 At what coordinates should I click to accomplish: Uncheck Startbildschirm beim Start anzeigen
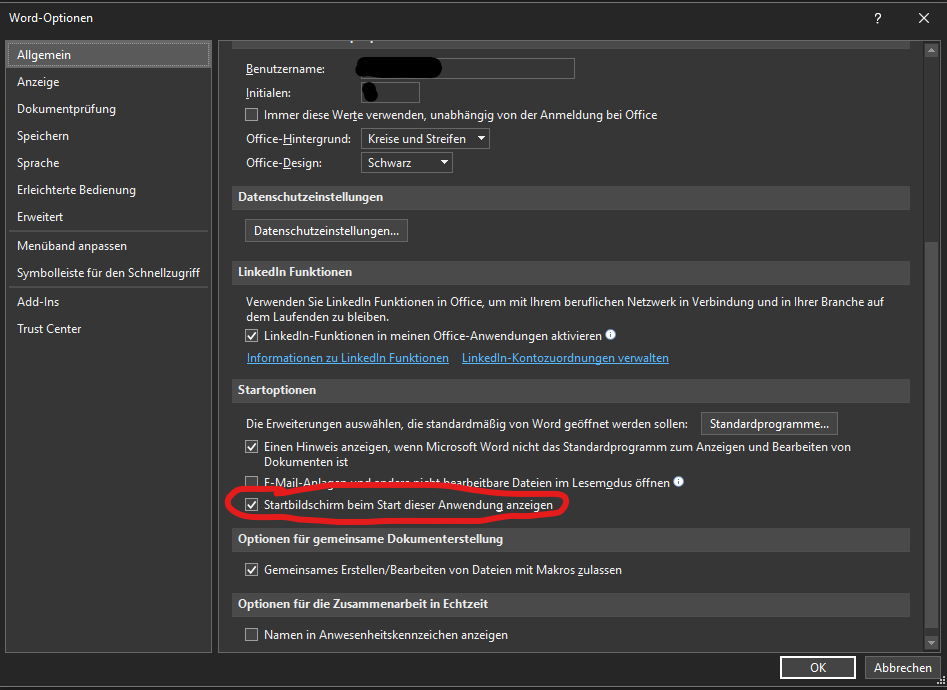coord(251,505)
